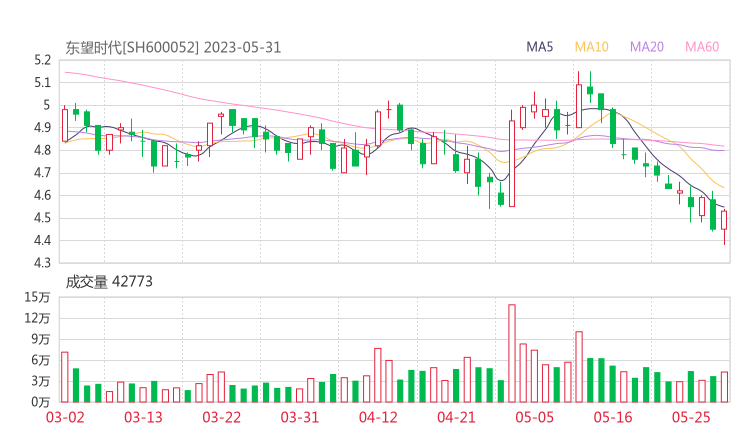The width and height of the screenshot is (740, 440).
Task: Click the 5.1 price axis label
Action: click(42, 83)
